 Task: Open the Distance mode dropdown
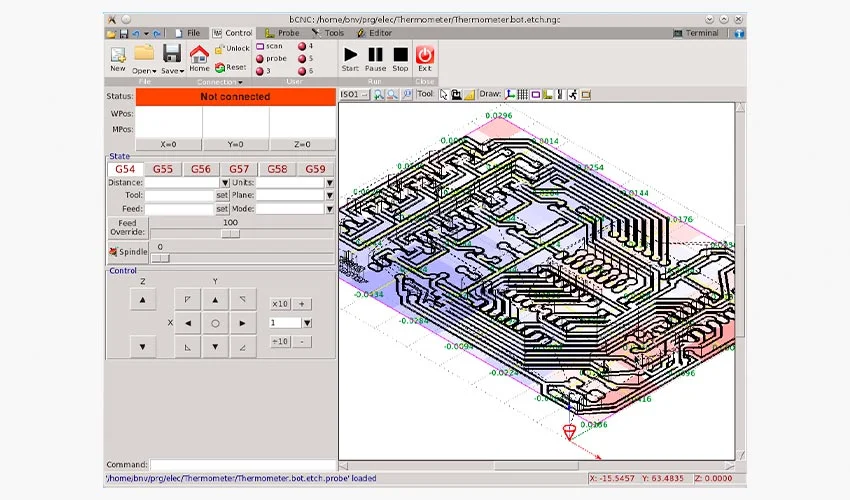[225, 183]
